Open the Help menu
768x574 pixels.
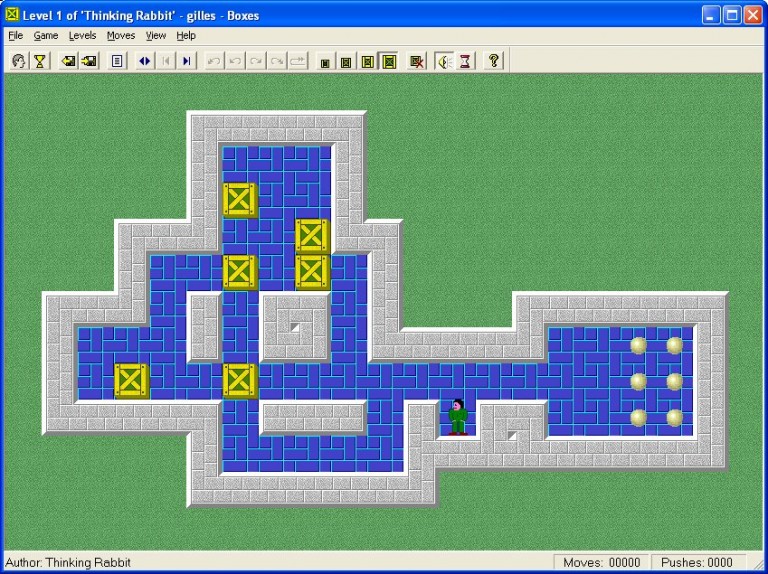click(x=186, y=36)
